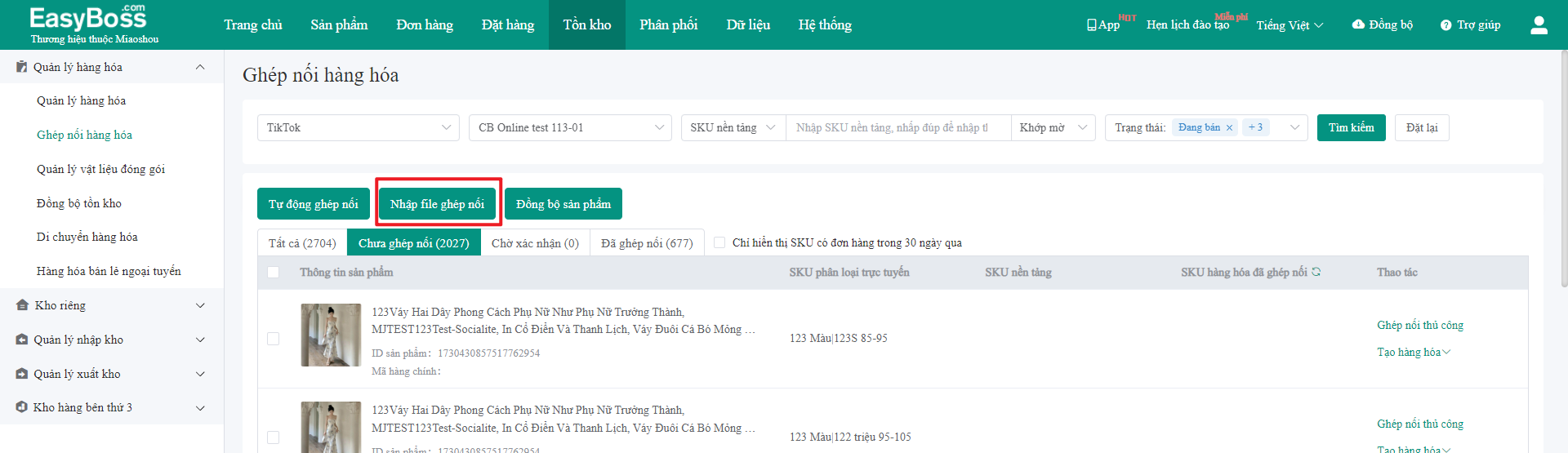Click the App mobile phone icon
This screenshot has width=1568, height=453.
click(x=1092, y=25)
